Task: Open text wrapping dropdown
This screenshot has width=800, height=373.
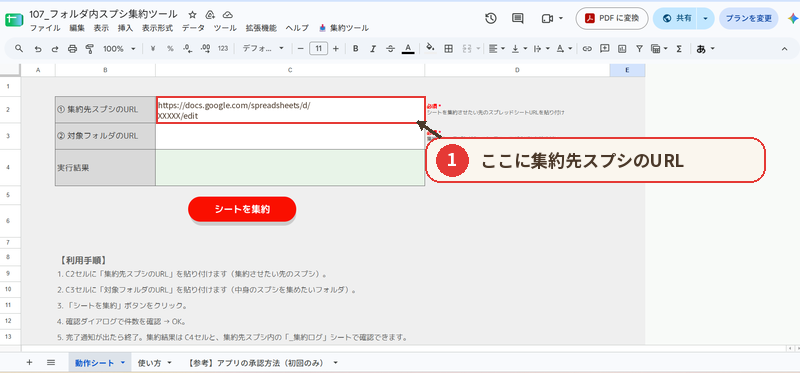Action: [x=541, y=49]
